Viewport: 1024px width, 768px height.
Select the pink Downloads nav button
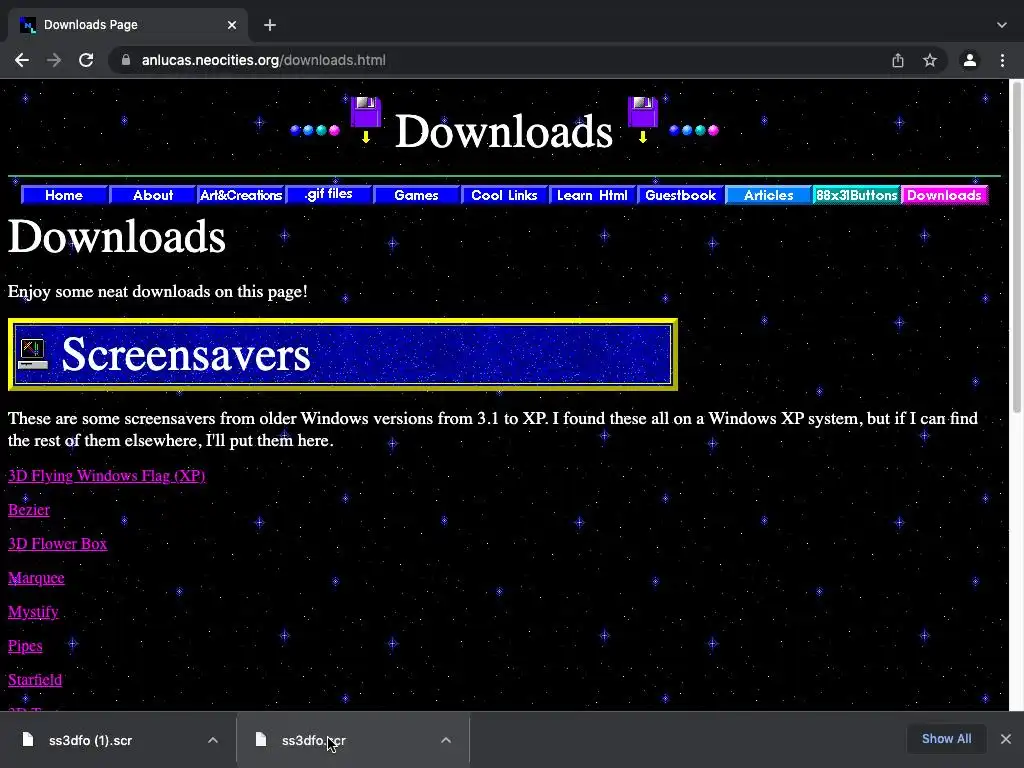(x=944, y=195)
